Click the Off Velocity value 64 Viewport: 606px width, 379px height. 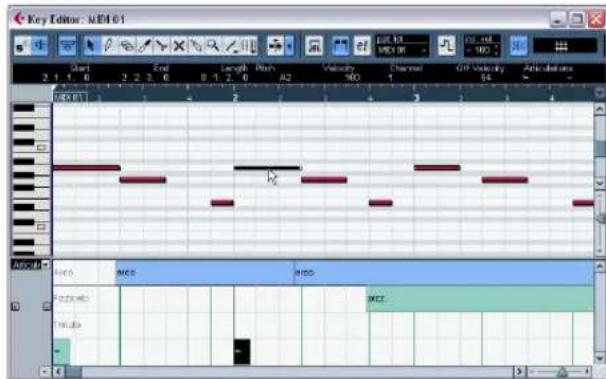486,78
